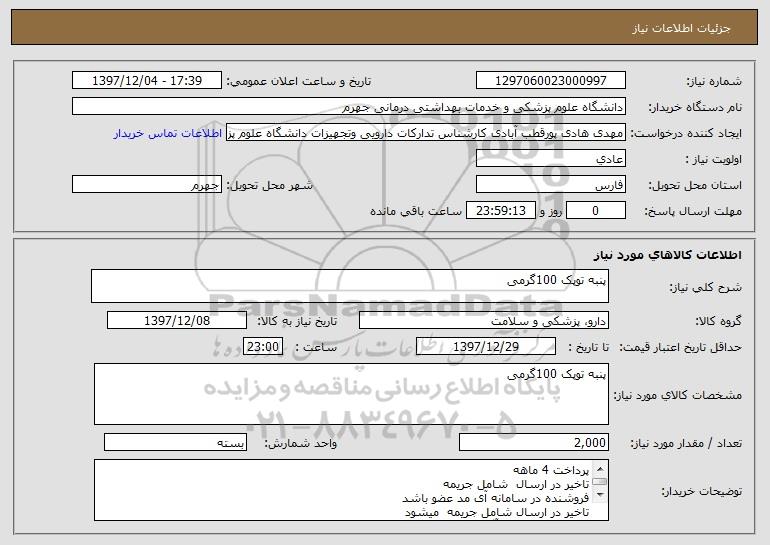This screenshot has width=770, height=545.
Task: Click the text ساعت باقی مانده
Action: click(x=415, y=211)
